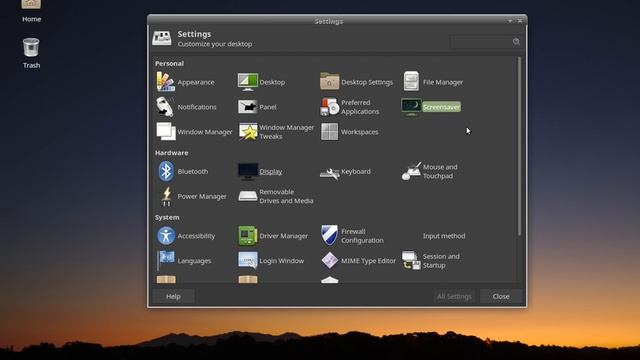Image resolution: width=640 pixels, height=360 pixels.
Task: Click the All Settings button
Action: click(454, 296)
